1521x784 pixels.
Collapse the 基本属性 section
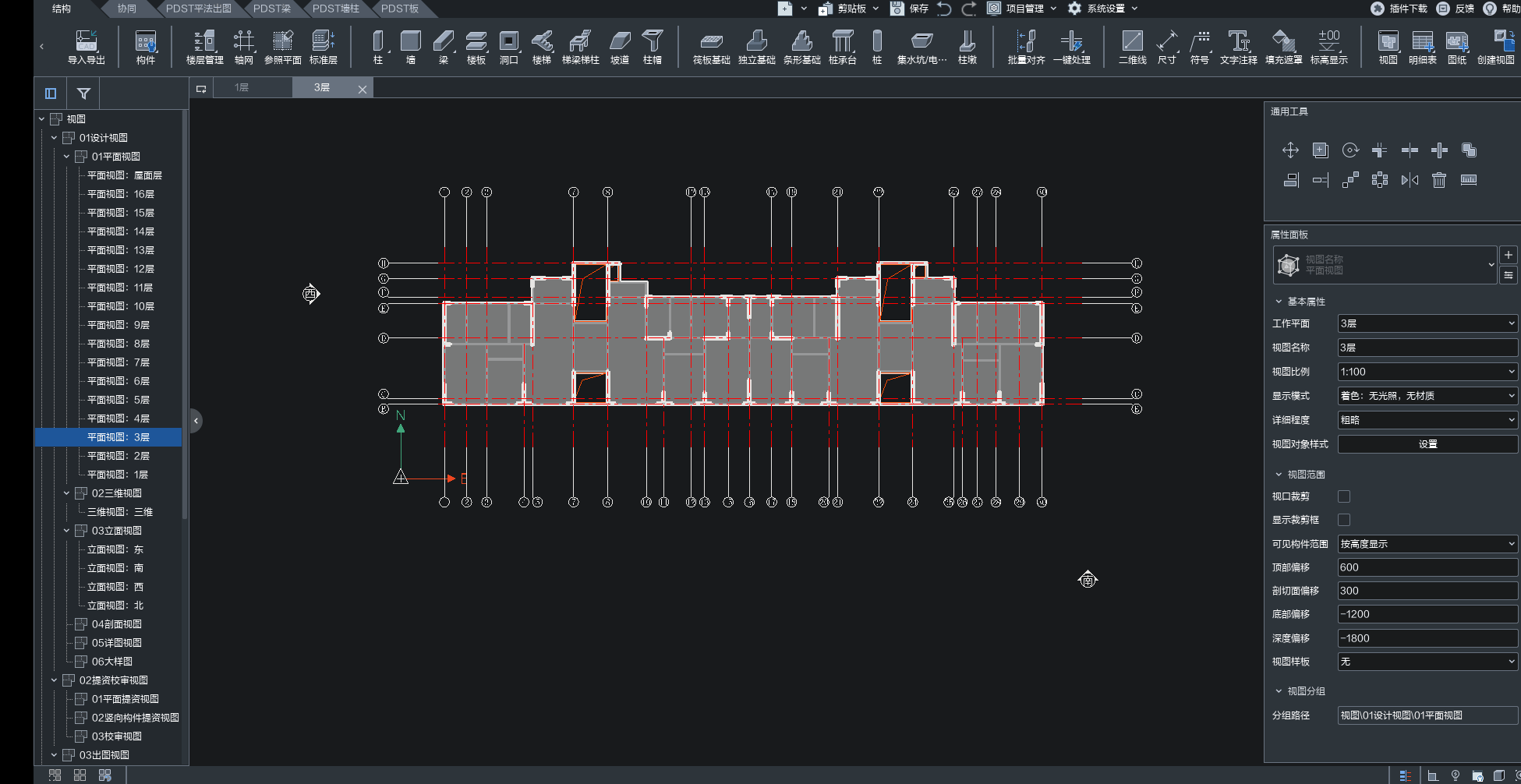[1279, 302]
